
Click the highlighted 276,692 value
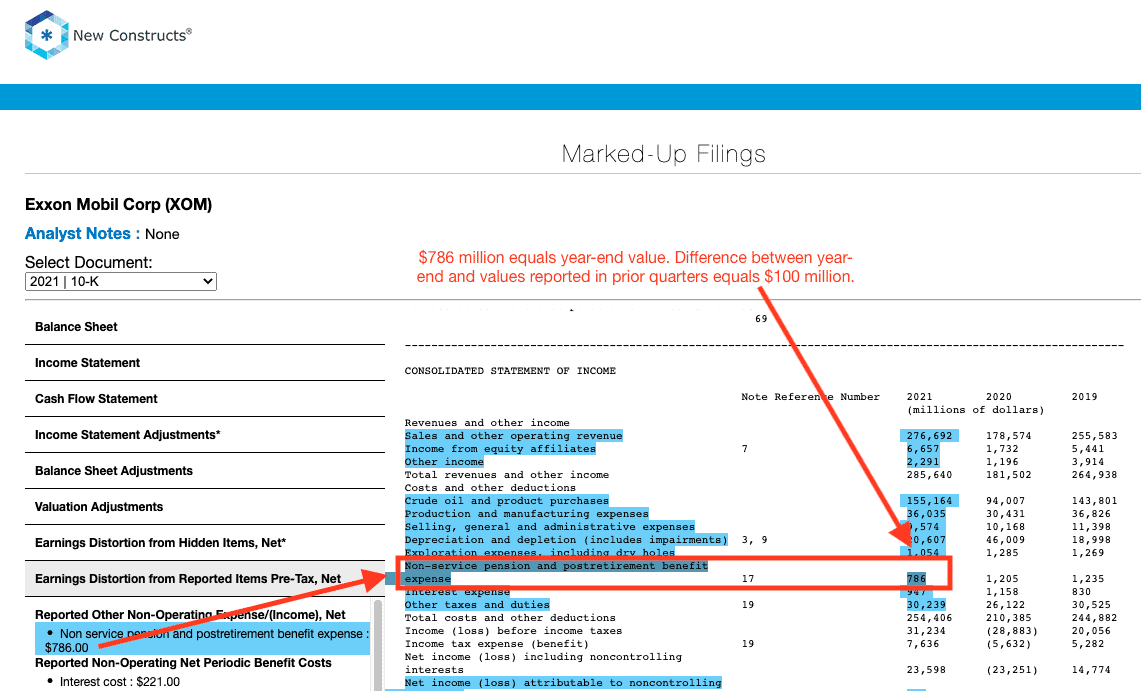pos(929,436)
